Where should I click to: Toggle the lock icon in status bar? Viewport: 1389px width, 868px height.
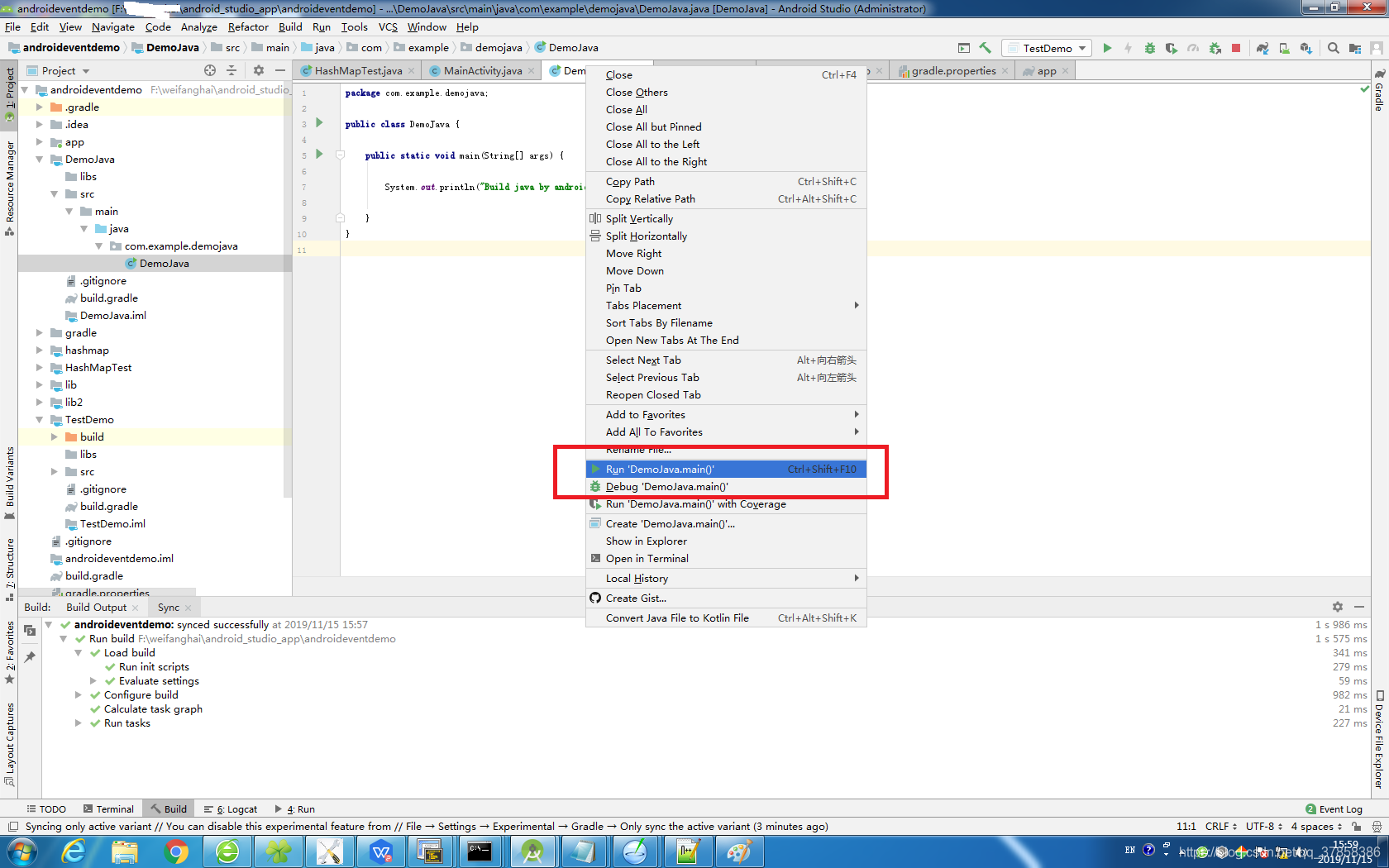1357,827
